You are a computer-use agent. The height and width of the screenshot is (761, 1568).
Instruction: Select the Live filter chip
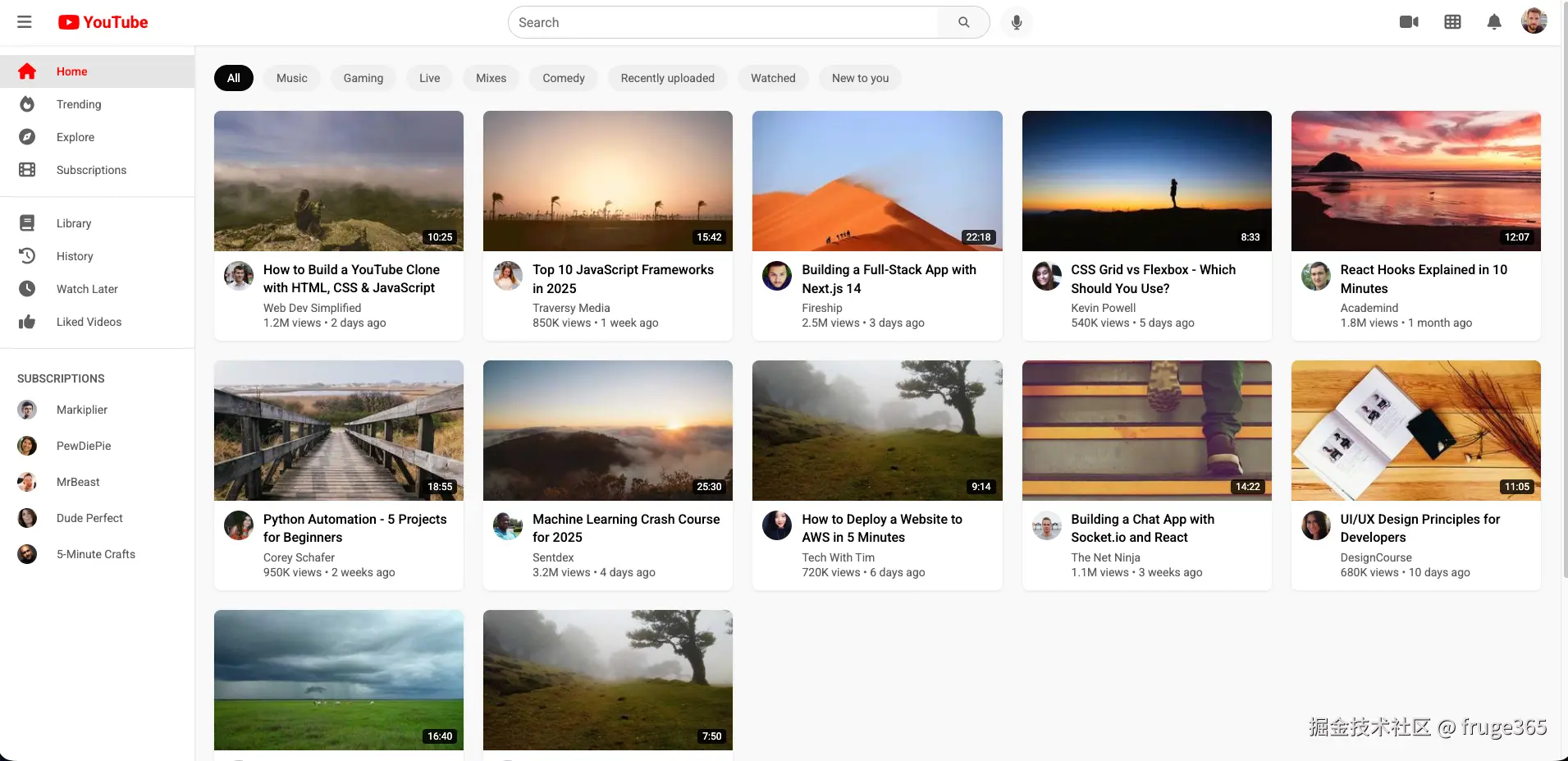pos(430,78)
